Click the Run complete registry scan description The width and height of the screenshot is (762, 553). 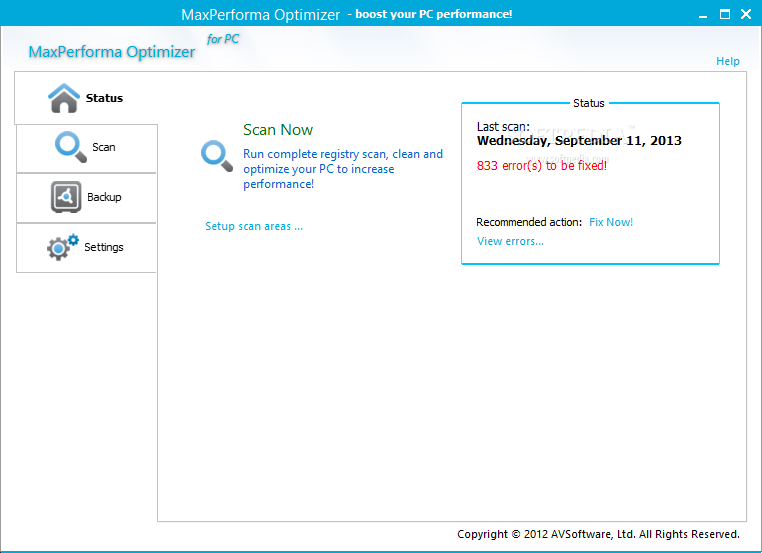[343, 169]
